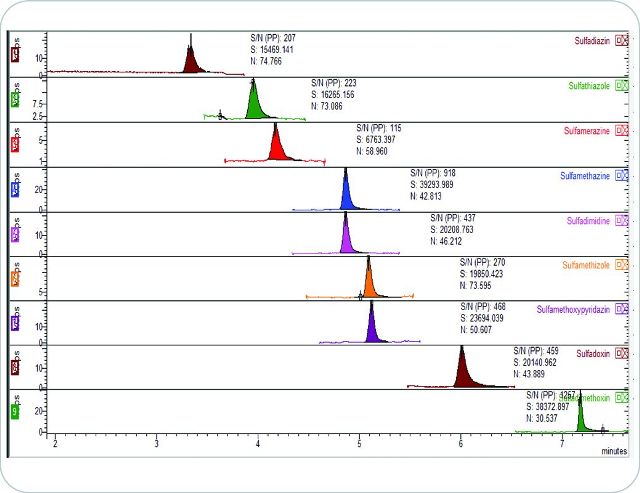This screenshot has width=640, height=493.
Task: Maximize the Sulfadoxin chromatogram pane
Action: (619, 353)
